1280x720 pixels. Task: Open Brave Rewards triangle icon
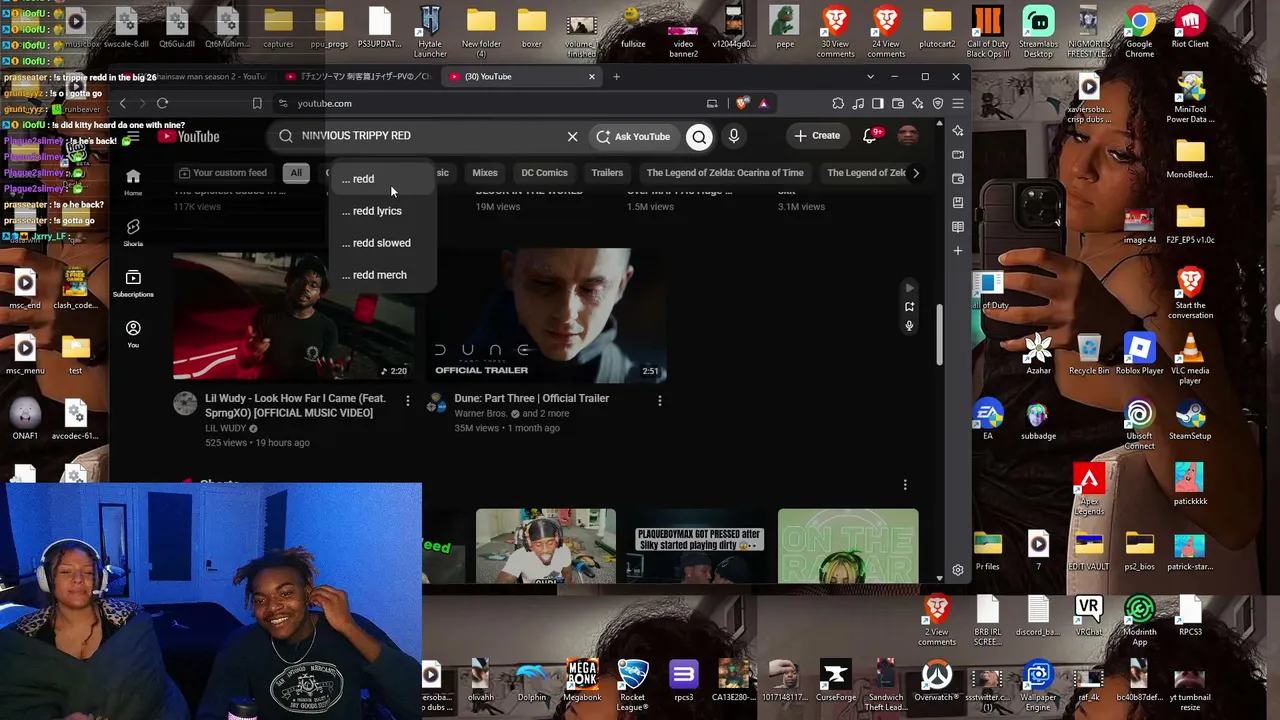(x=763, y=103)
